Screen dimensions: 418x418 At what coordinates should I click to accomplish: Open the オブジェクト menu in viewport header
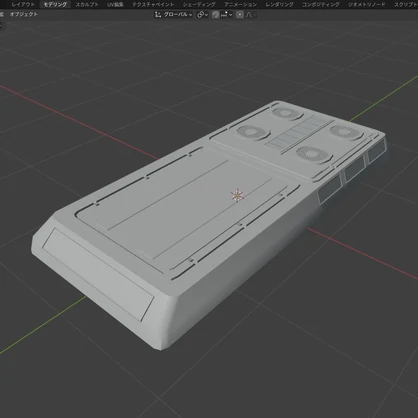(24, 14)
